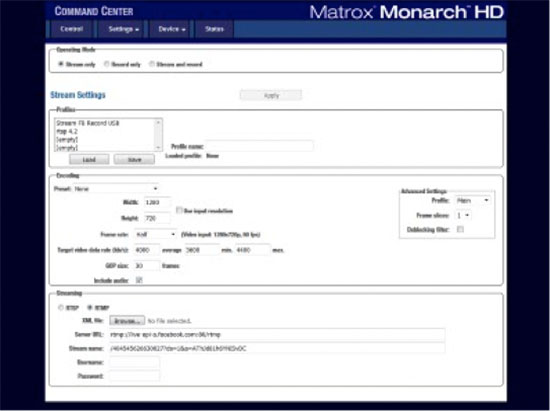Click the Browse button for XML file

click(x=127, y=321)
